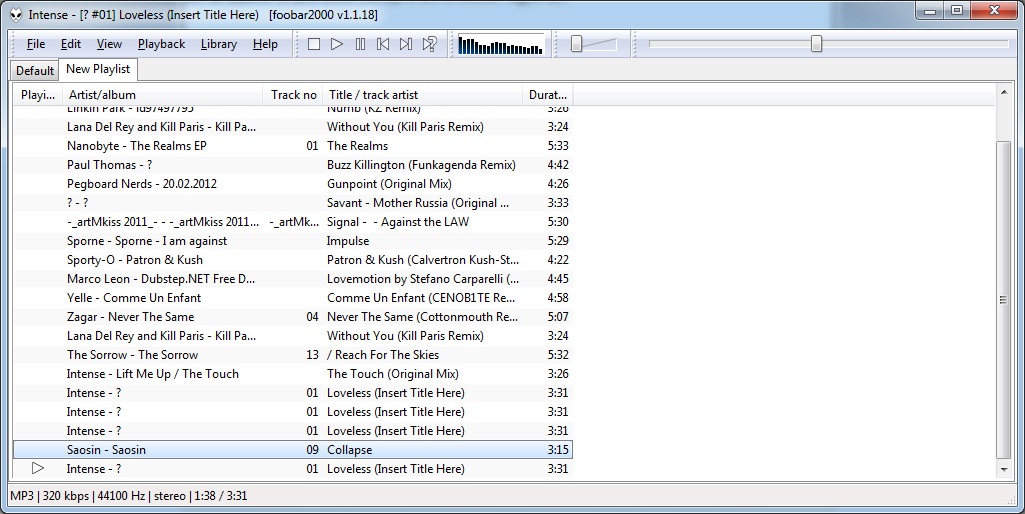This screenshot has width=1025, height=514.
Task: Click the Stop playback button
Action: click(x=314, y=44)
